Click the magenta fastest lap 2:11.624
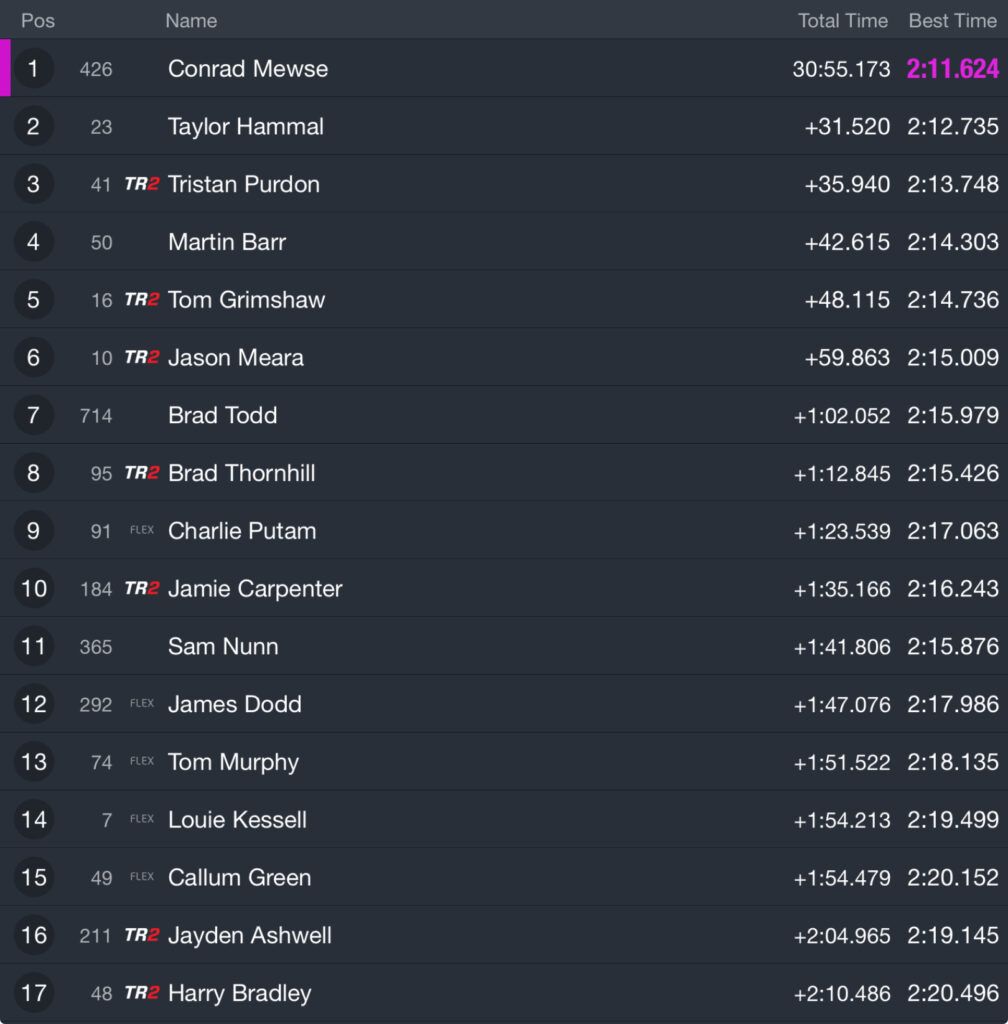This screenshot has width=1008, height=1024. 953,69
